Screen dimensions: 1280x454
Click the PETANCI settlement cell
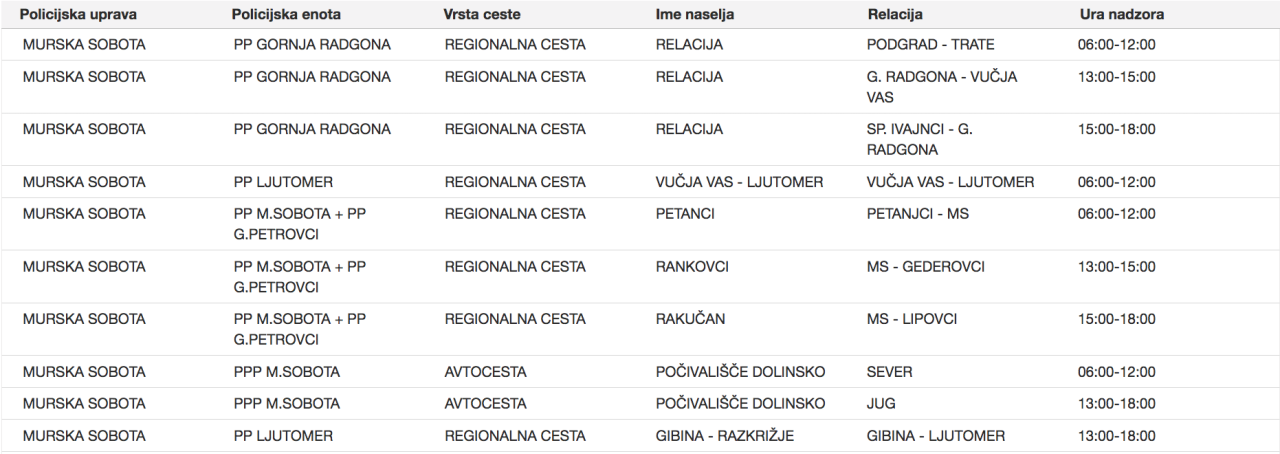click(685, 214)
